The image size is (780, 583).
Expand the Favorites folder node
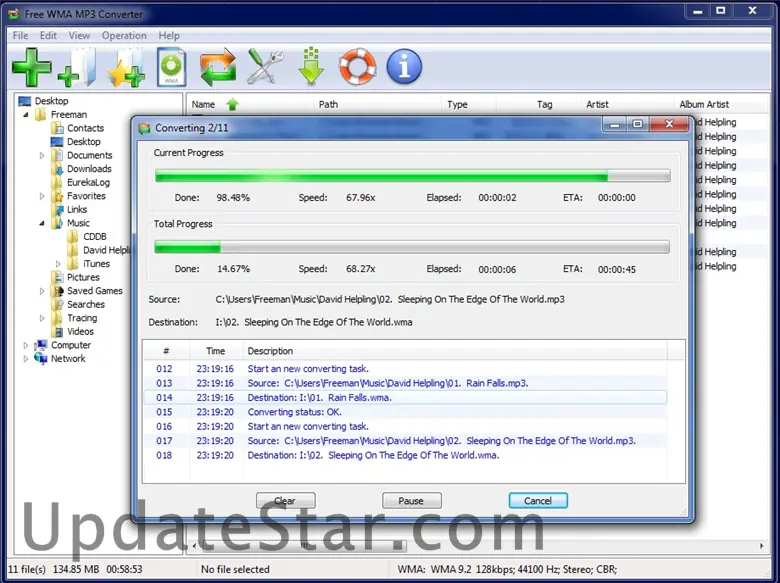42,196
